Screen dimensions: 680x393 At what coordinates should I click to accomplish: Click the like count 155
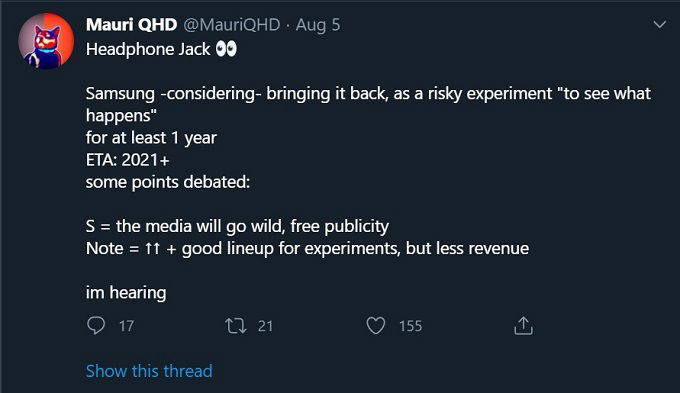(410, 326)
